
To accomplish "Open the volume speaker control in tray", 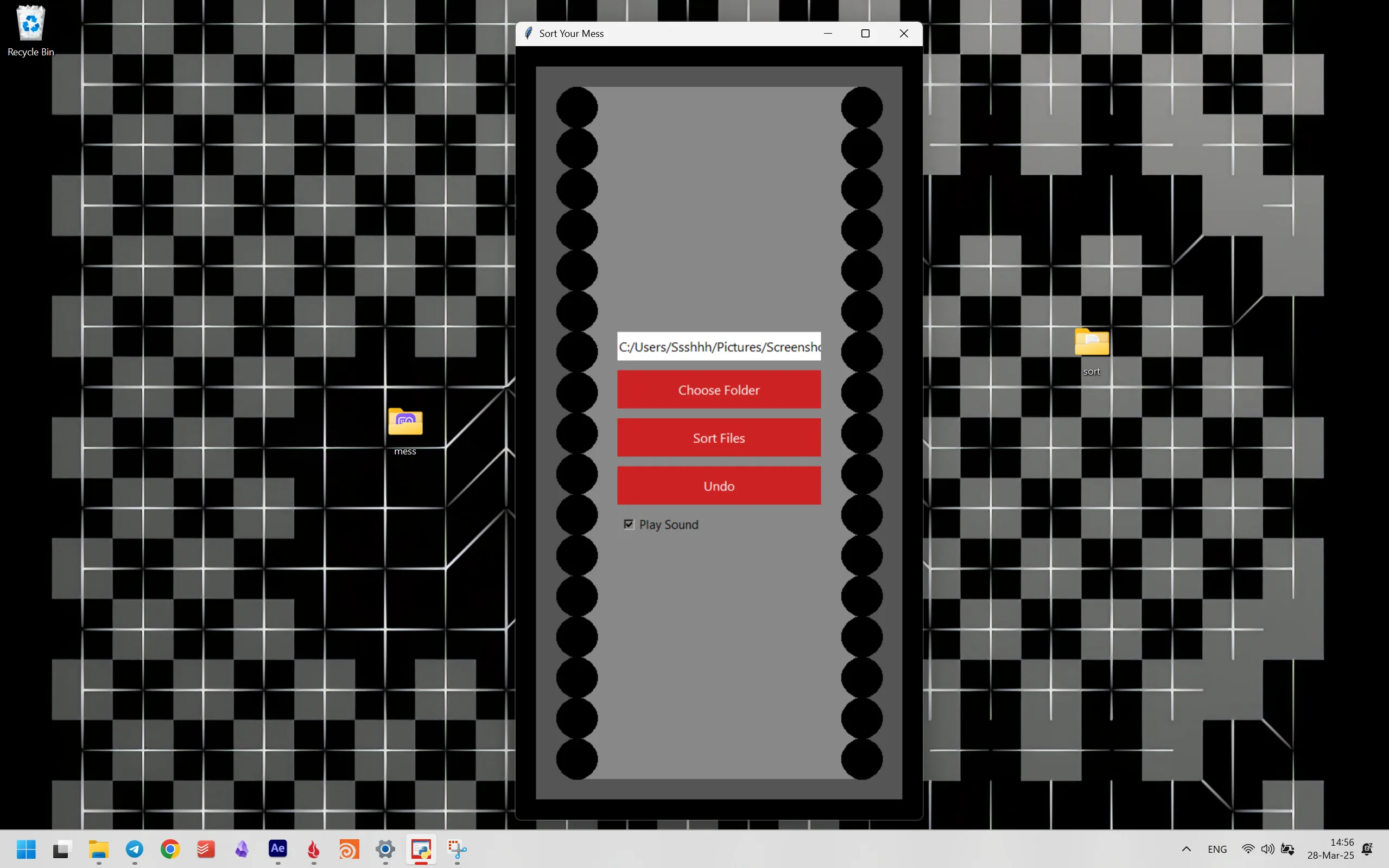I will (1267, 849).
